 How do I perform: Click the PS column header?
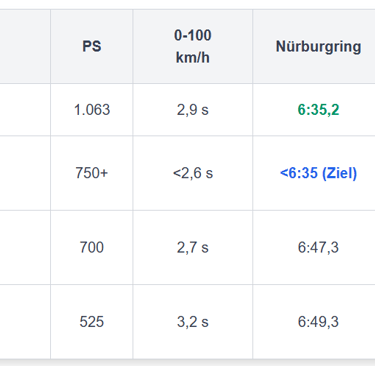tap(92, 46)
